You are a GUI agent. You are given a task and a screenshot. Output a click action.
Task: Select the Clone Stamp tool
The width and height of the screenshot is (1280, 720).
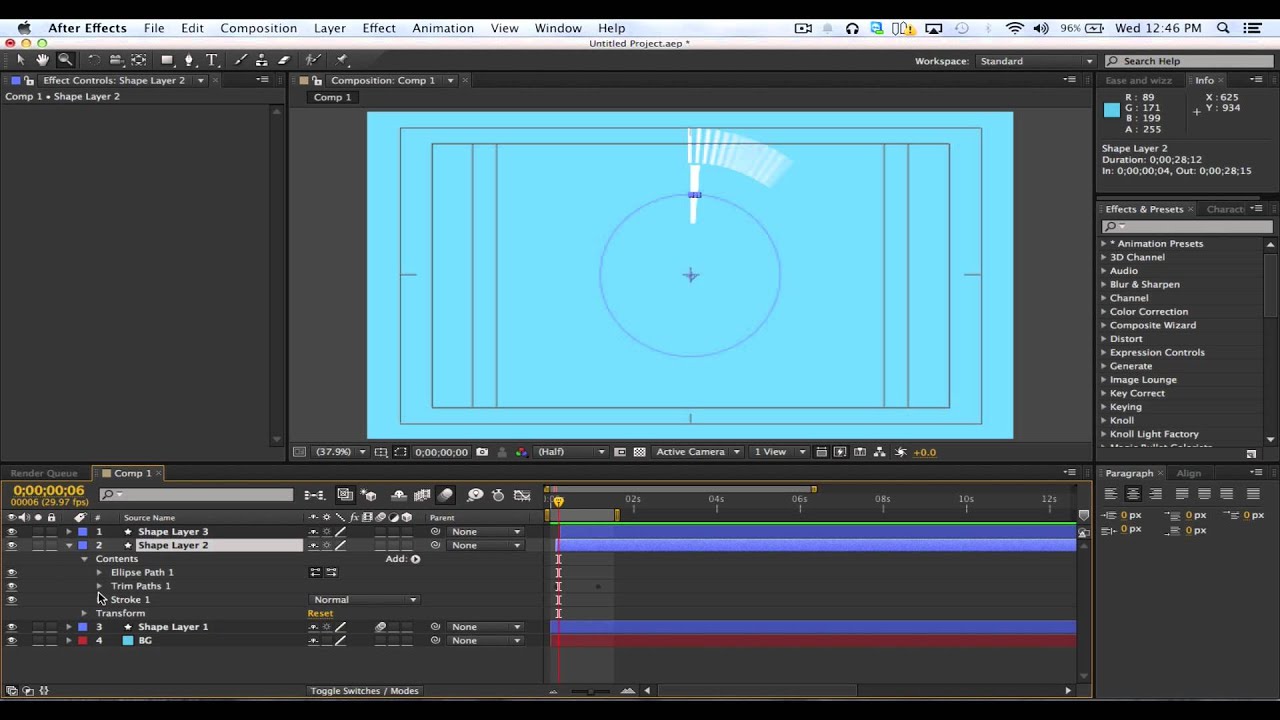click(262, 60)
